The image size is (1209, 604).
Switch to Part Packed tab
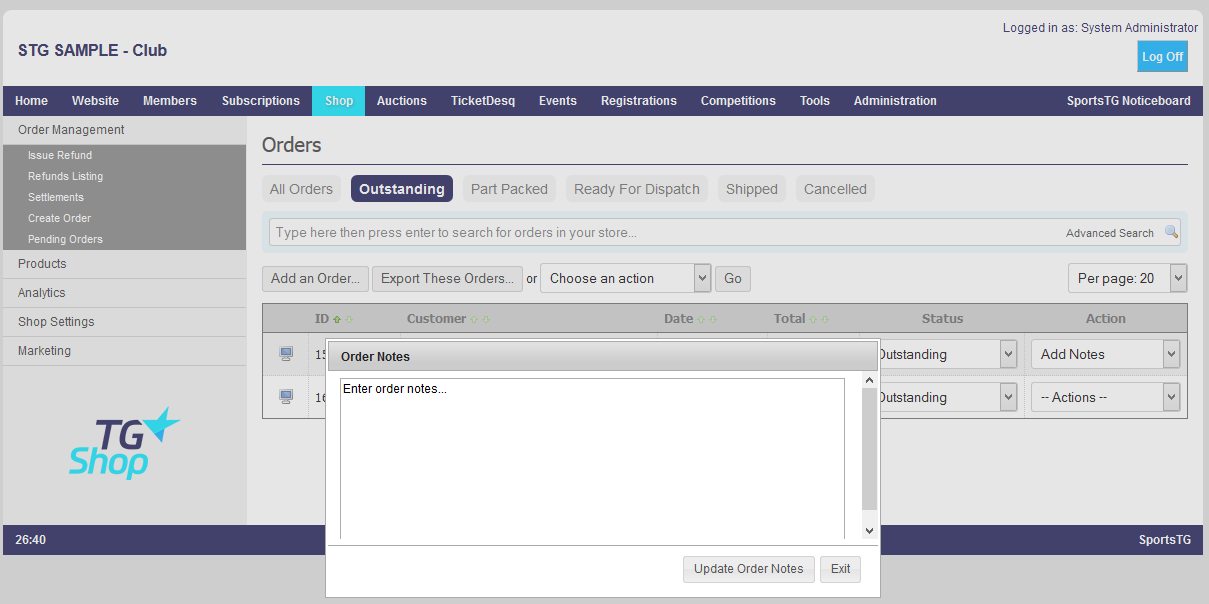tap(509, 189)
